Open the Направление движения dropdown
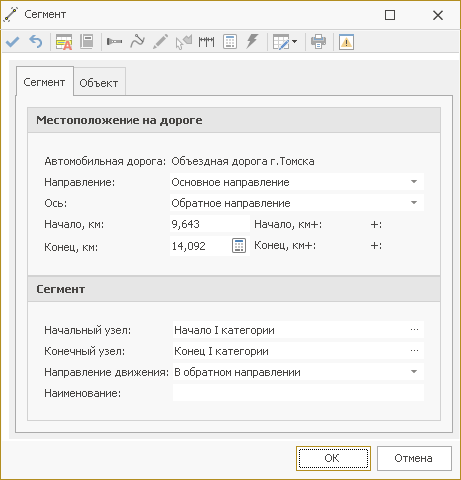 tap(414, 372)
